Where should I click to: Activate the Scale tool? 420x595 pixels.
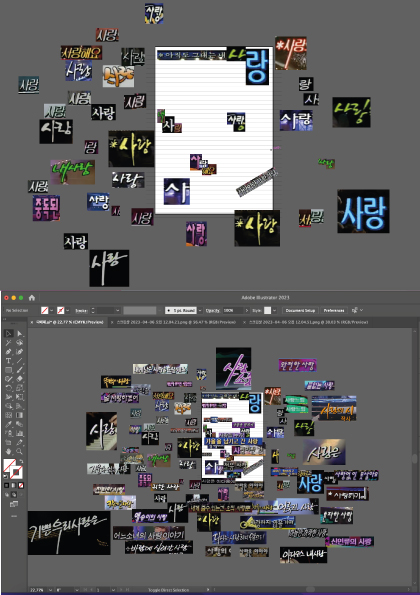coord(20,388)
